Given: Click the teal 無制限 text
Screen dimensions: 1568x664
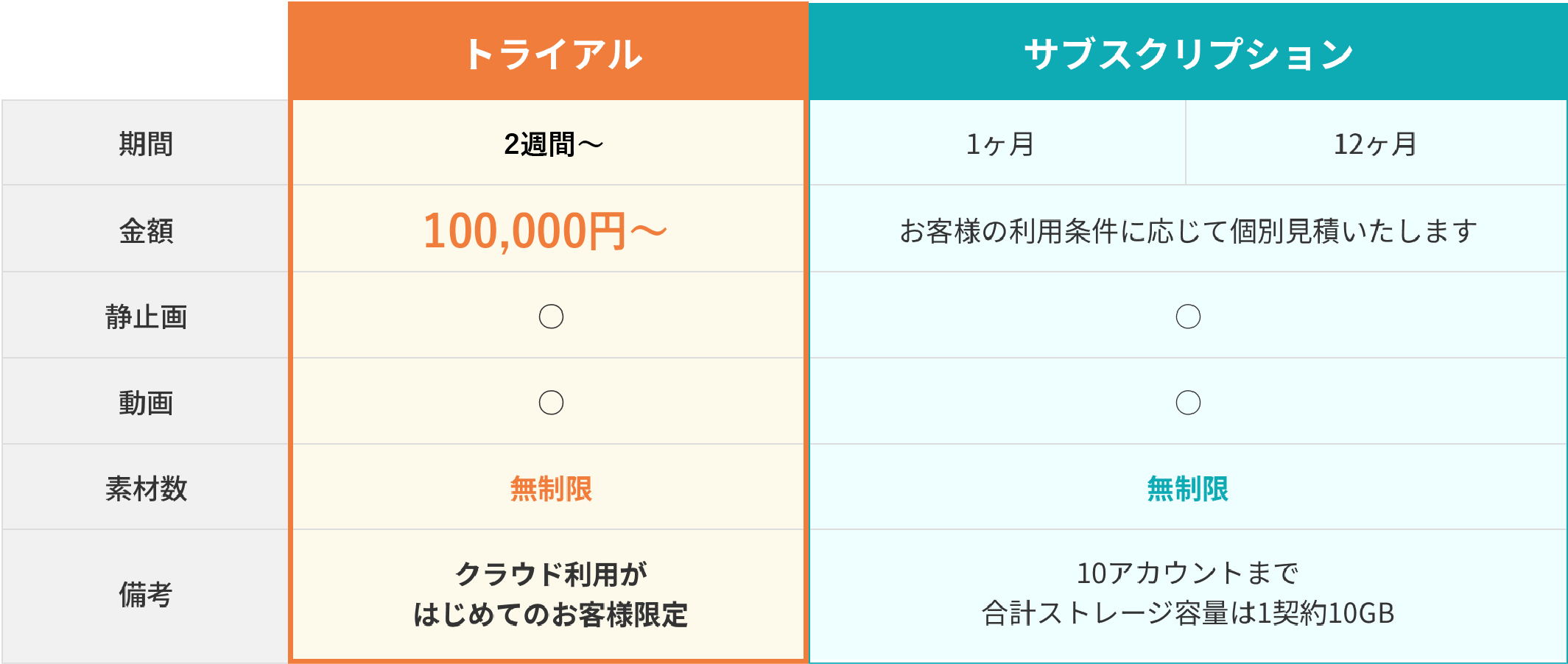Looking at the screenshot, I should [1188, 489].
